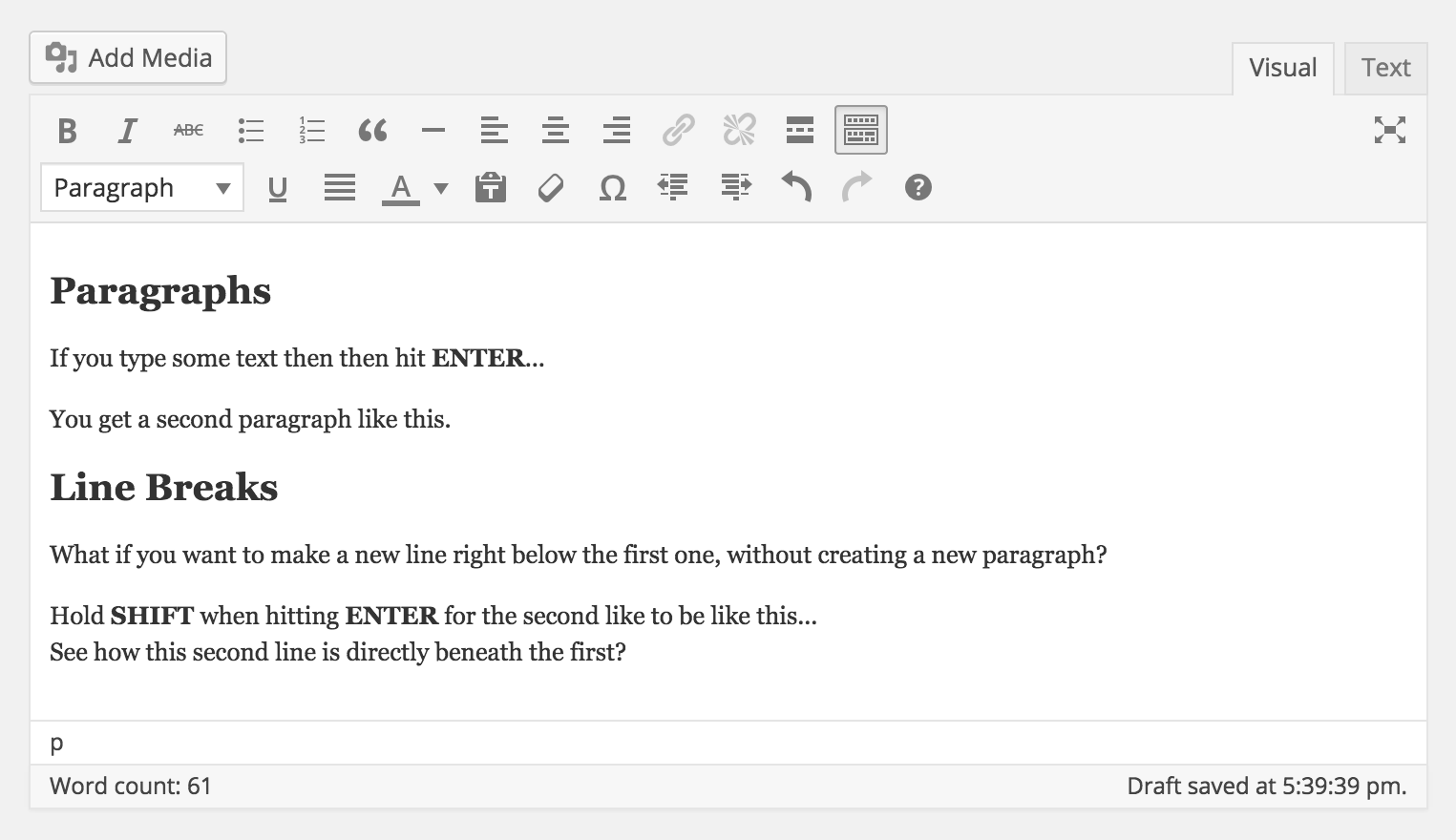Switch to the Visual tab
The width and height of the screenshot is (1456, 840).
(x=1282, y=68)
